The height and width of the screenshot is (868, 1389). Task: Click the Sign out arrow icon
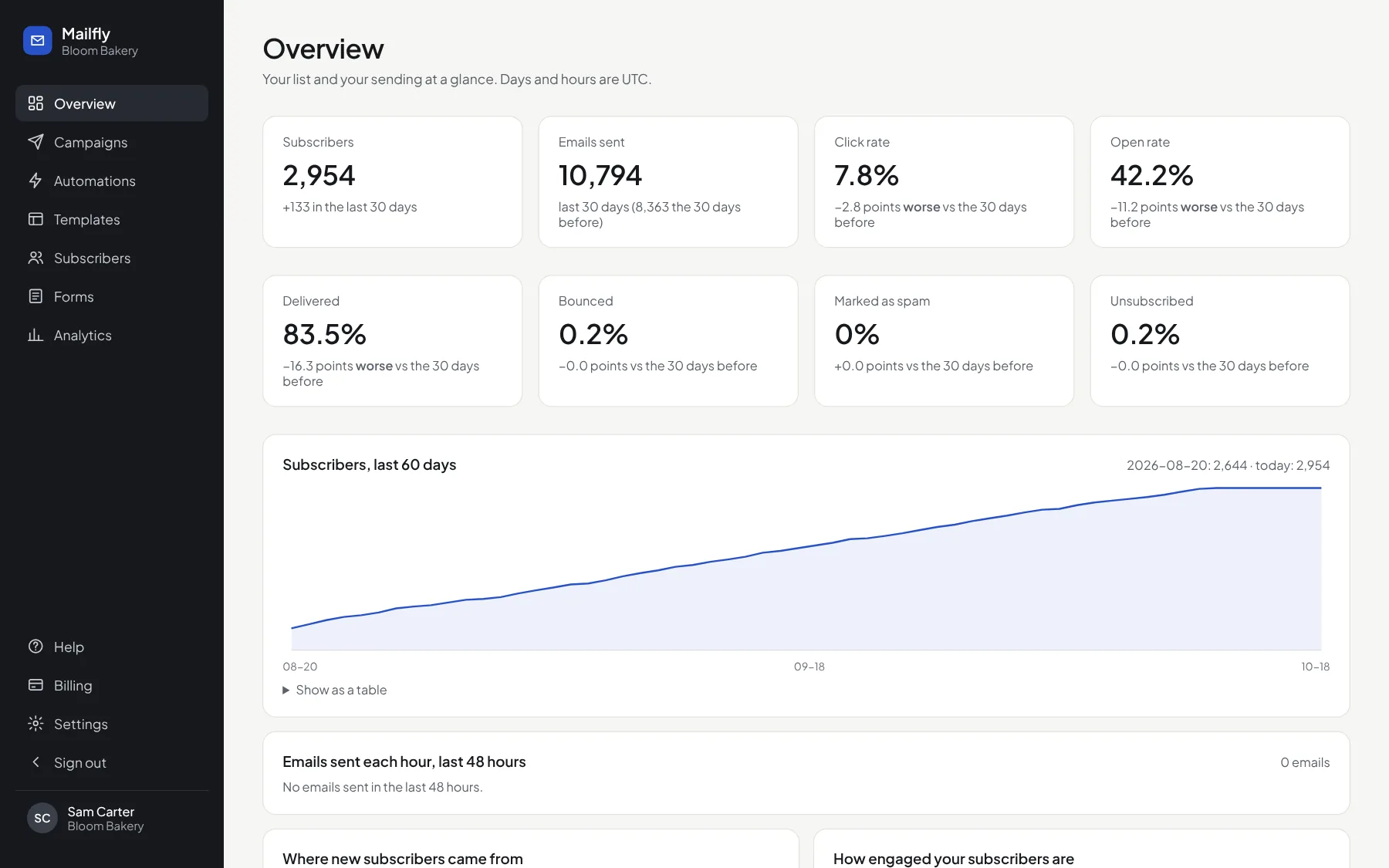coord(35,762)
